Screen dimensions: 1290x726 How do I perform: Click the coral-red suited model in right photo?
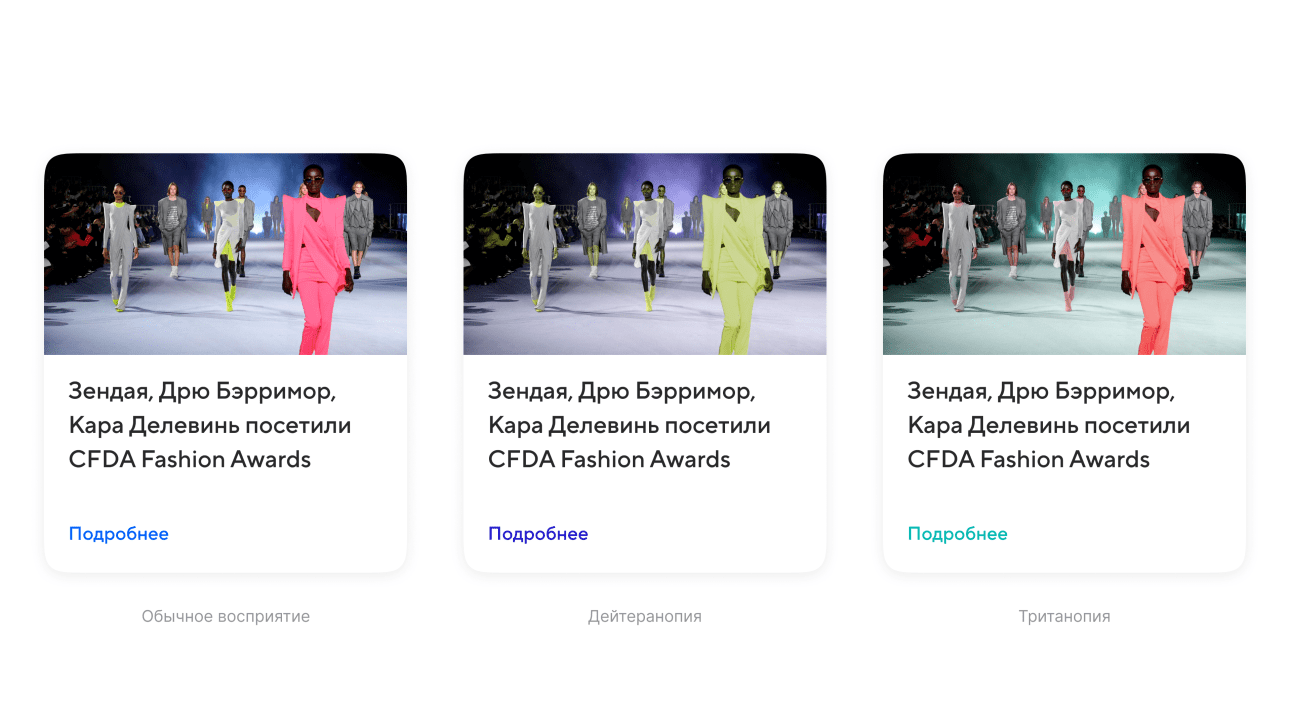tap(1155, 262)
